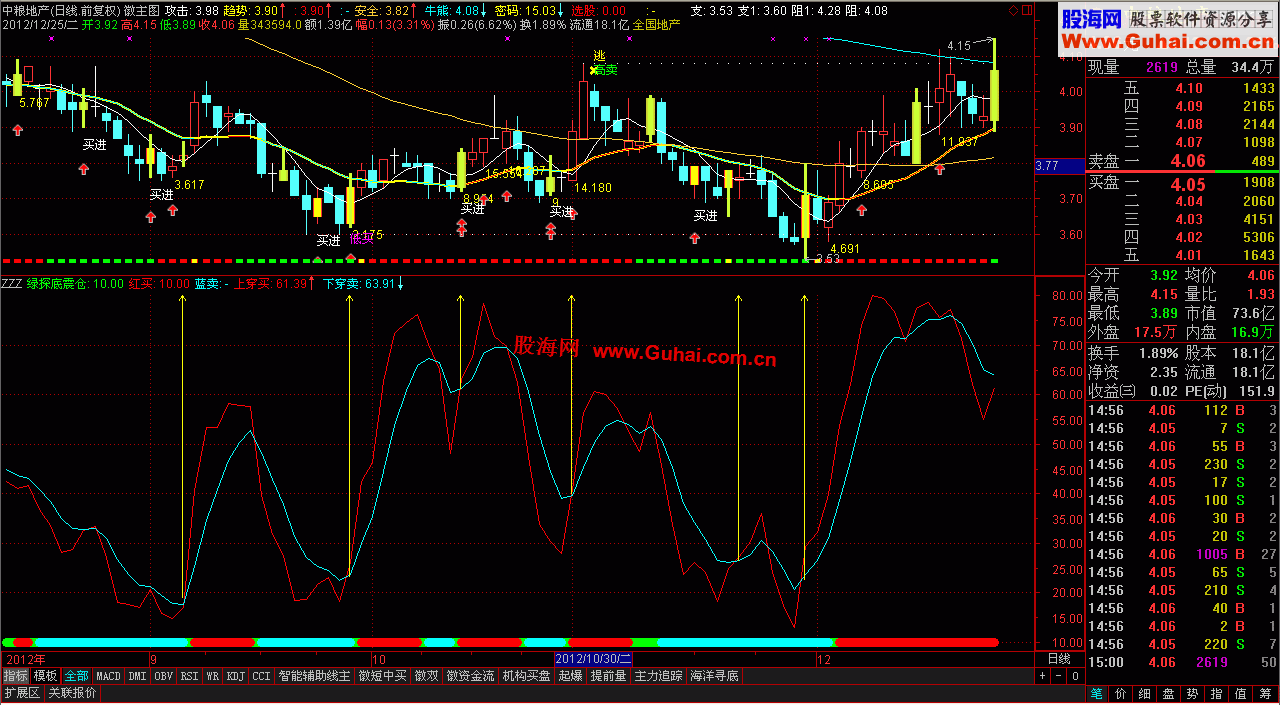Image resolution: width=1280 pixels, height=705 pixels.
Task: Click the 日线 period label
Action: click(x=1058, y=660)
